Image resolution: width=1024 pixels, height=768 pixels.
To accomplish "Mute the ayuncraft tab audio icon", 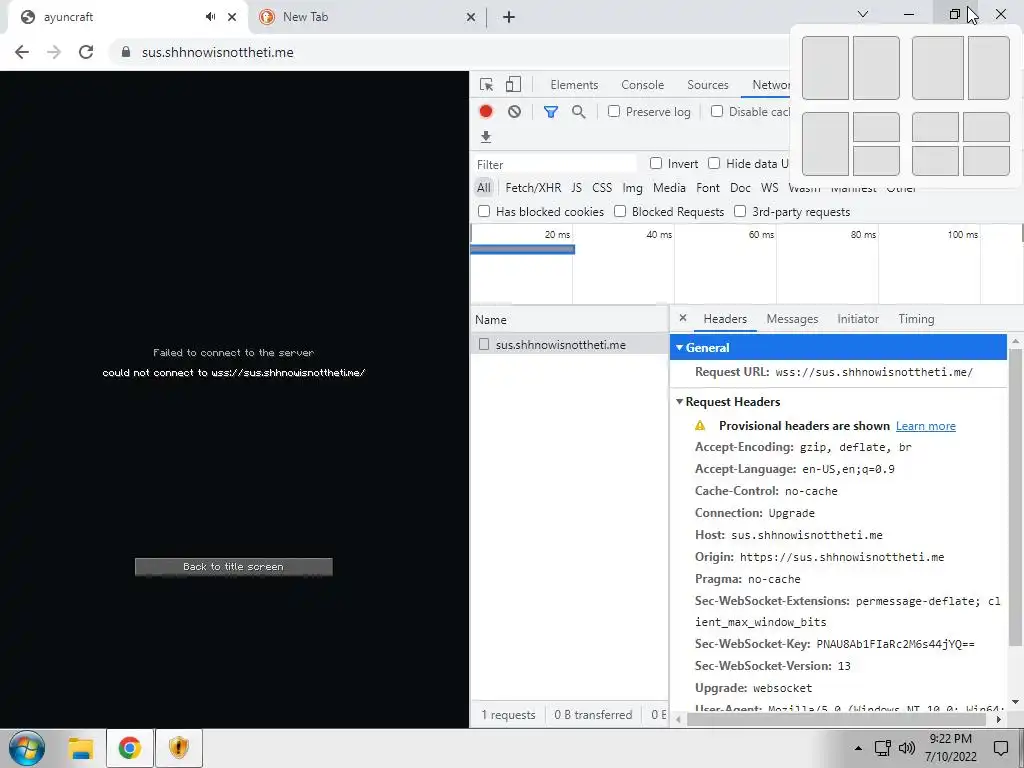I will point(210,17).
